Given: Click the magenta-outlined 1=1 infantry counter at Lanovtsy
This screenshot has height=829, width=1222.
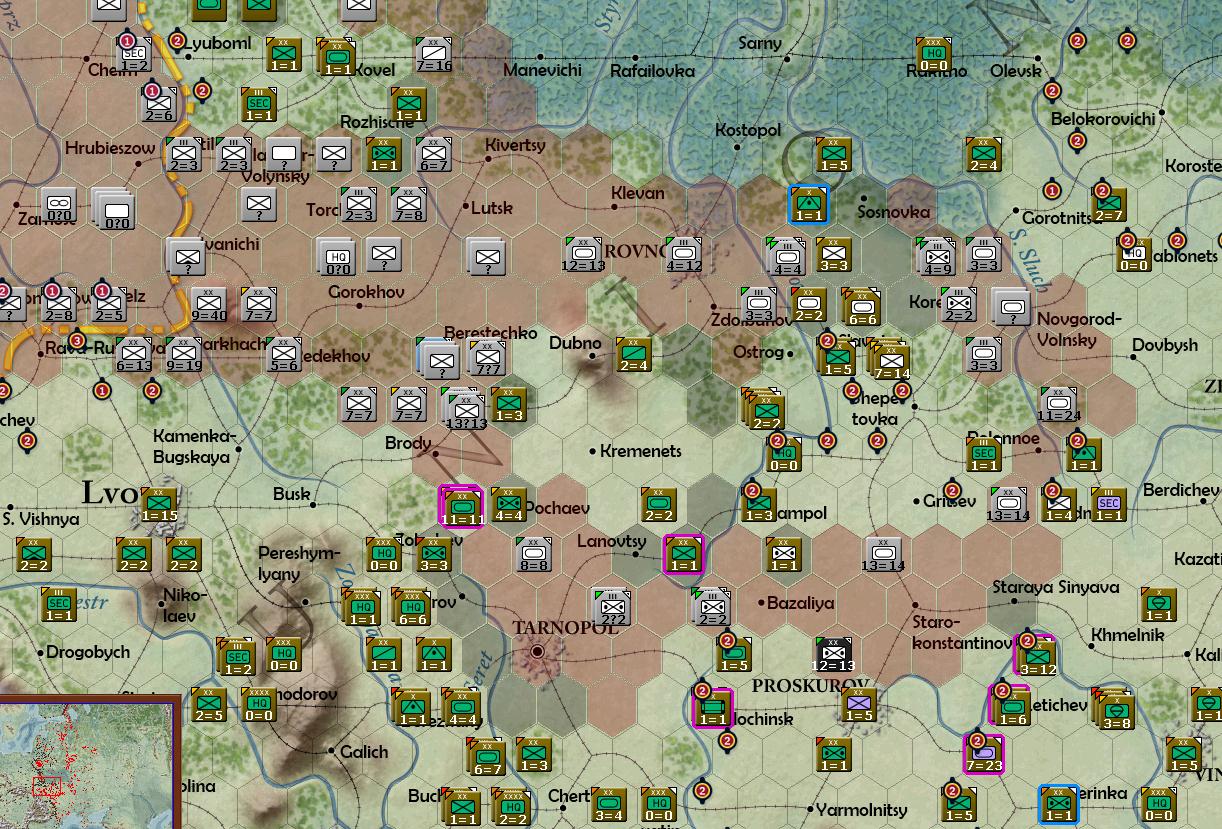Looking at the screenshot, I should (684, 554).
